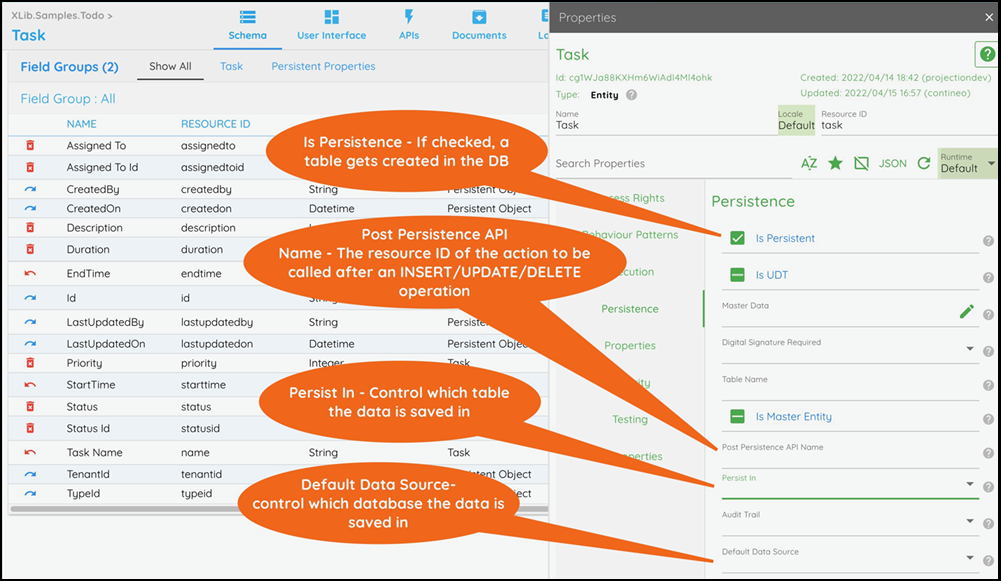The image size is (1001, 581).
Task: Switch to the User Interface tab
Action: [331, 25]
